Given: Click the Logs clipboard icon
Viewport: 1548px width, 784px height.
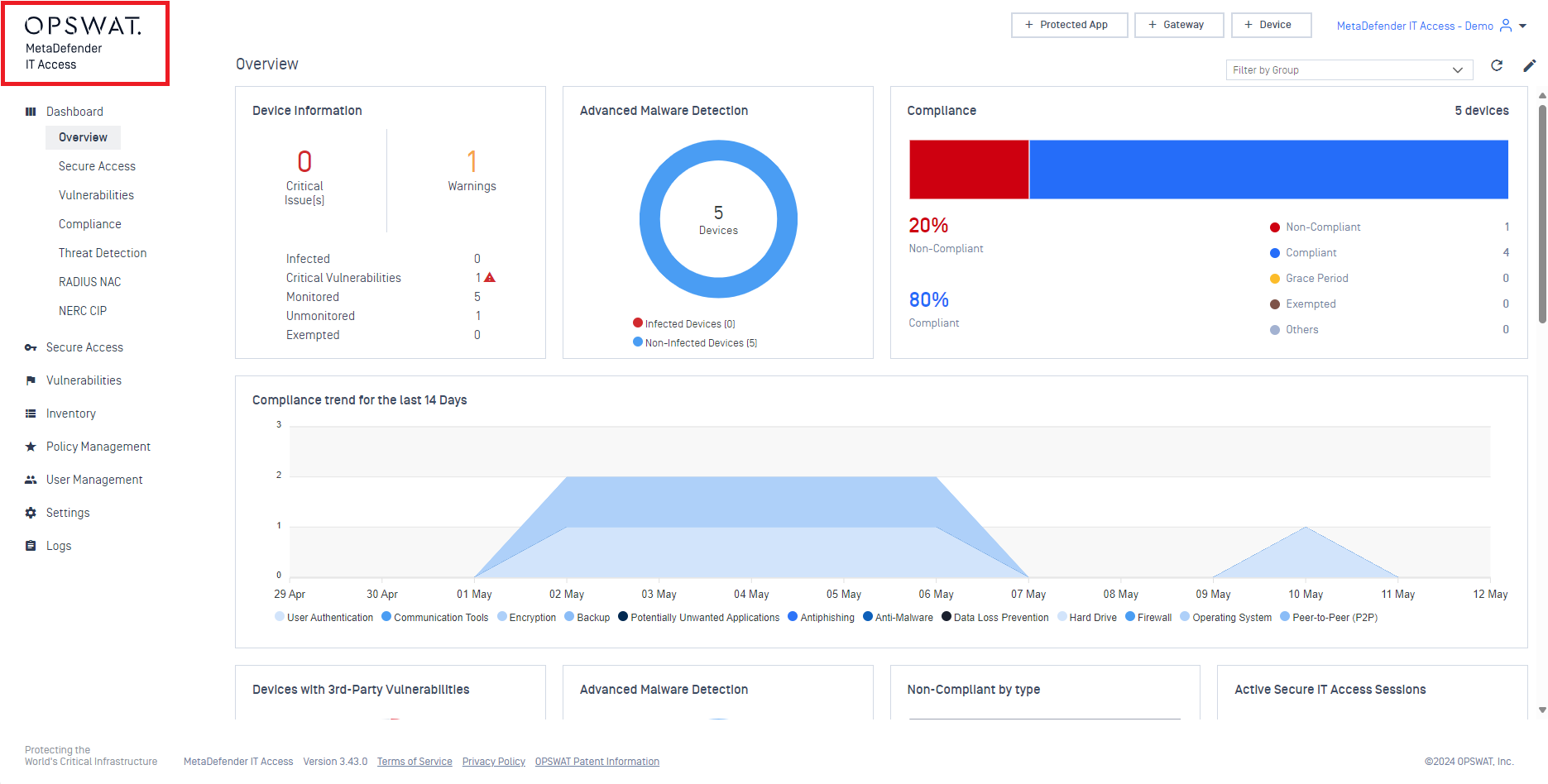Looking at the screenshot, I should click(x=31, y=546).
